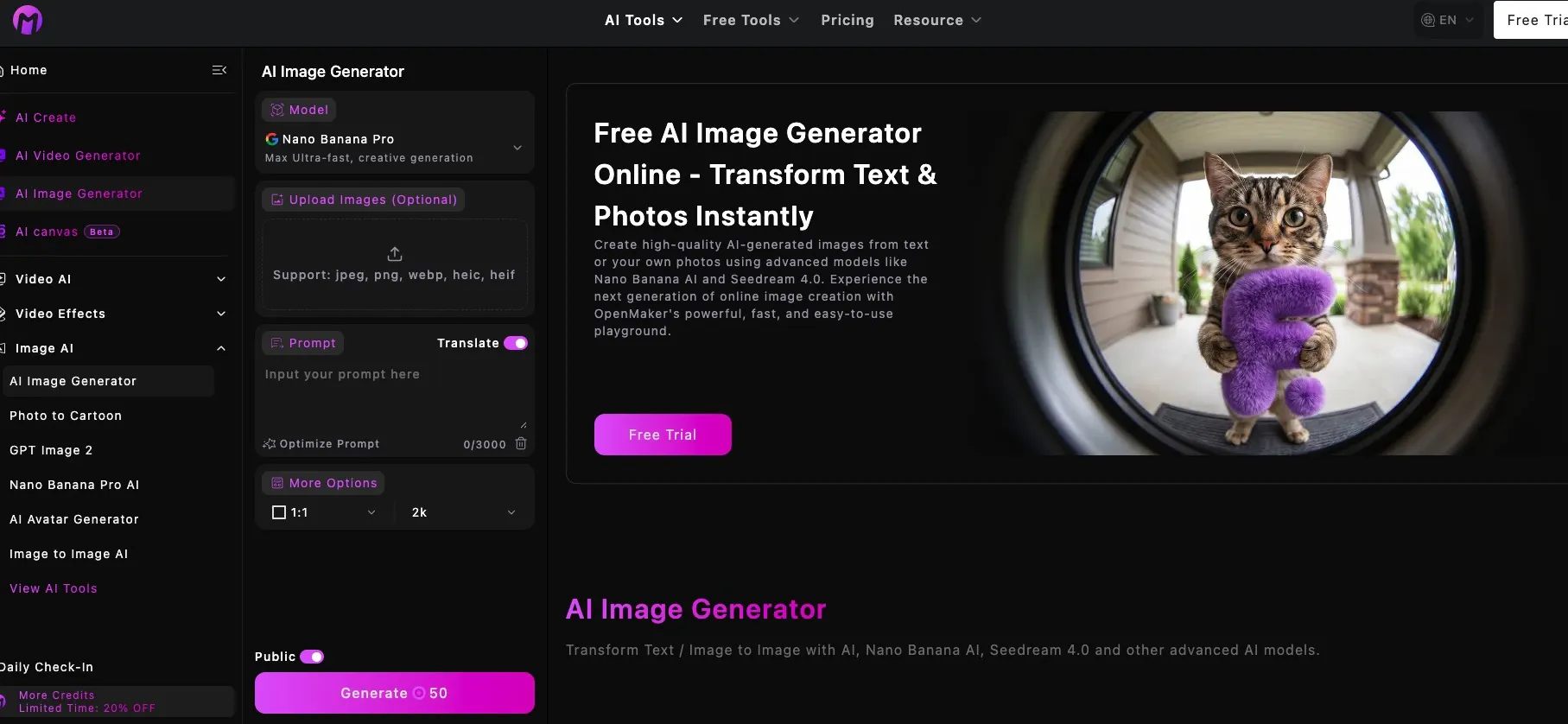Click the prompt text input area

(395, 396)
